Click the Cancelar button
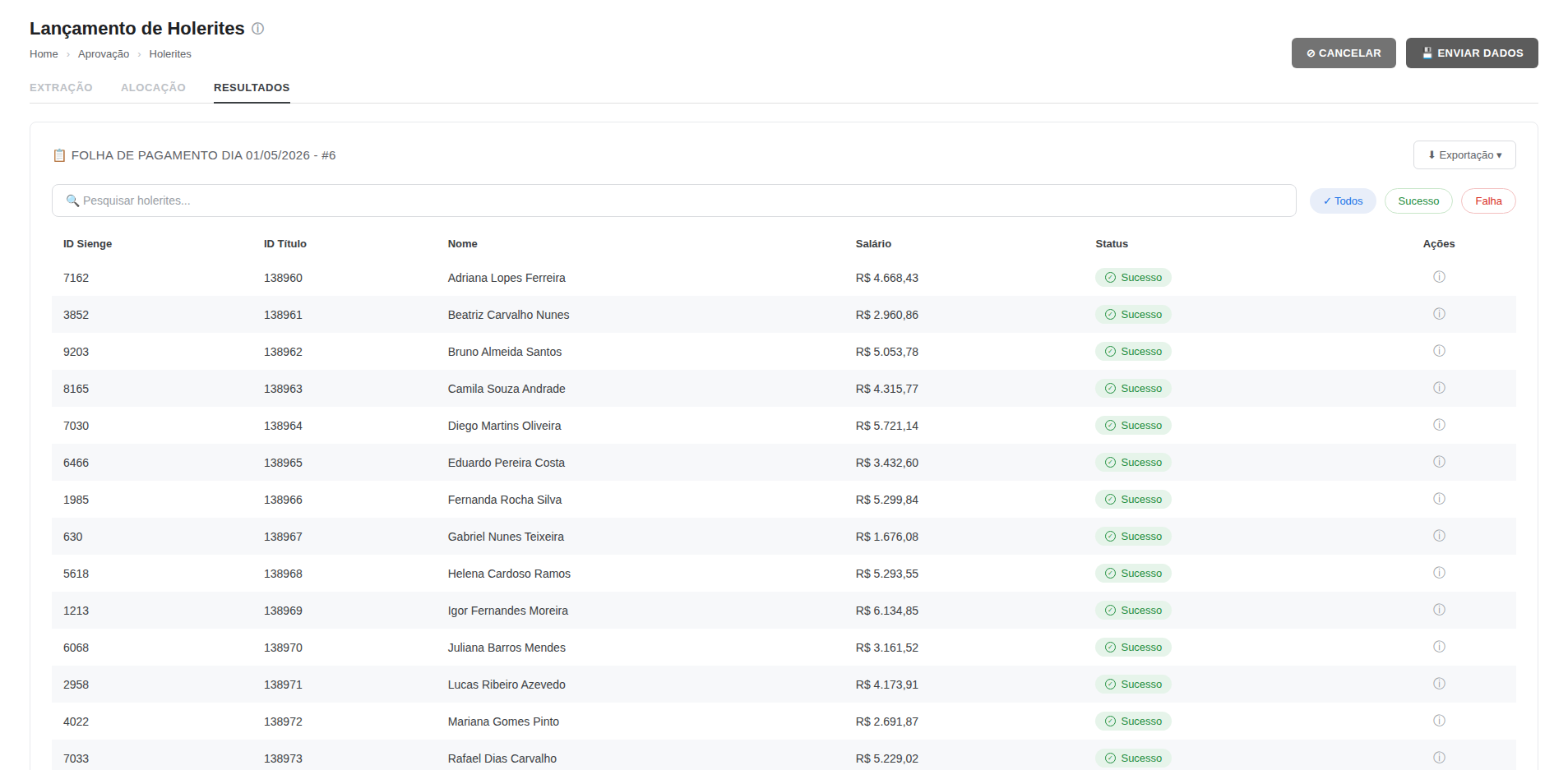Screen dimensions: 1568x770 coord(1344,53)
